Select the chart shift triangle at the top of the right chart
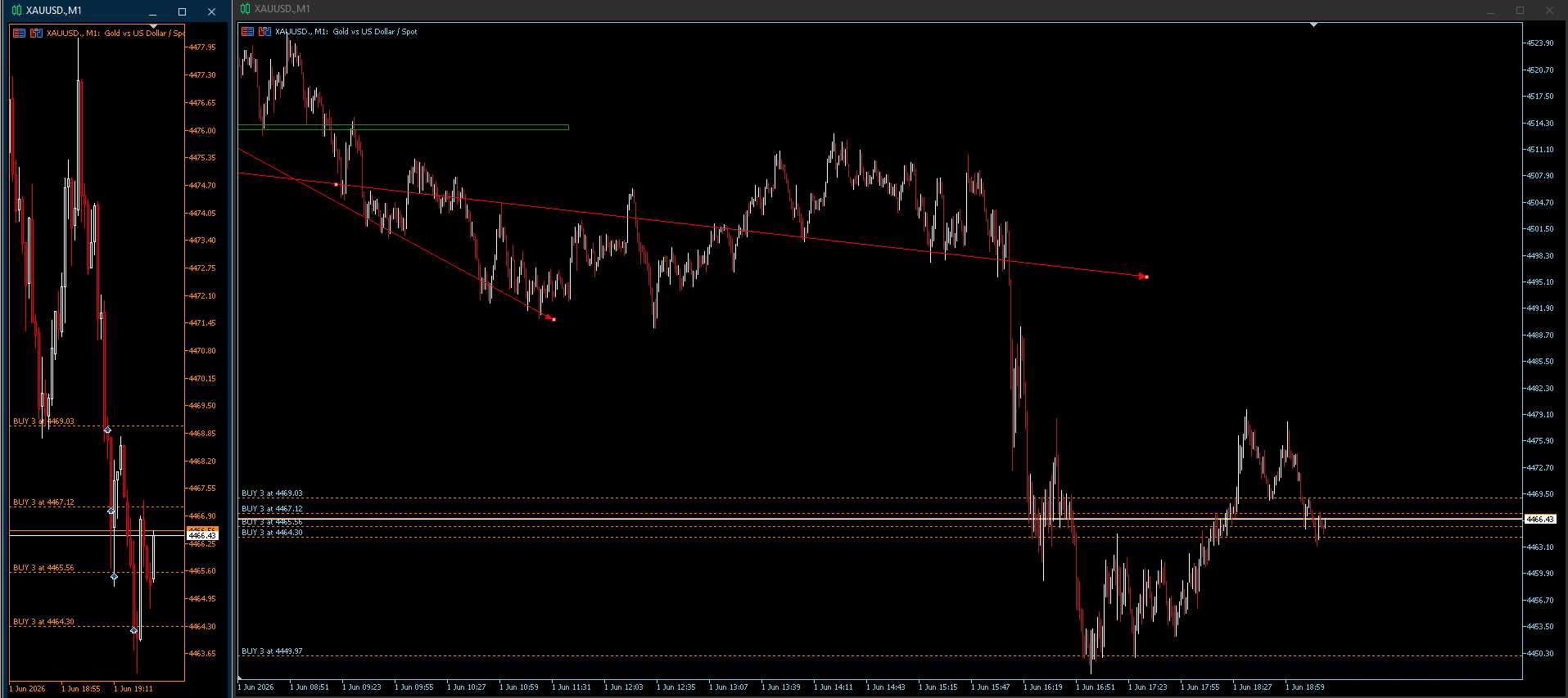The height and width of the screenshot is (698, 1568). pos(1313,25)
